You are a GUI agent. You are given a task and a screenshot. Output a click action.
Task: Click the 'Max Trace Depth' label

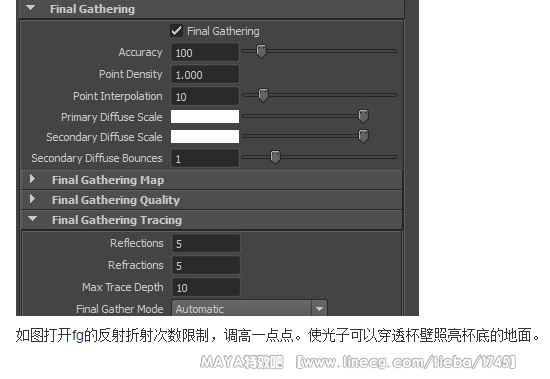pyautogui.click(x=123, y=287)
